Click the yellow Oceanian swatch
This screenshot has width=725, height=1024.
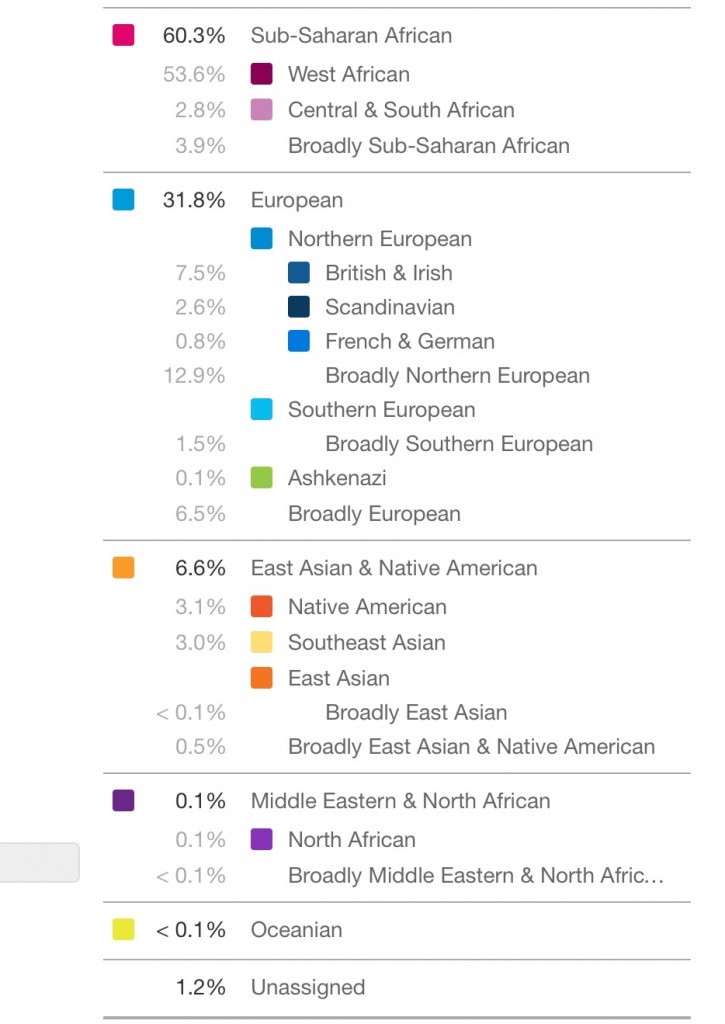123,930
